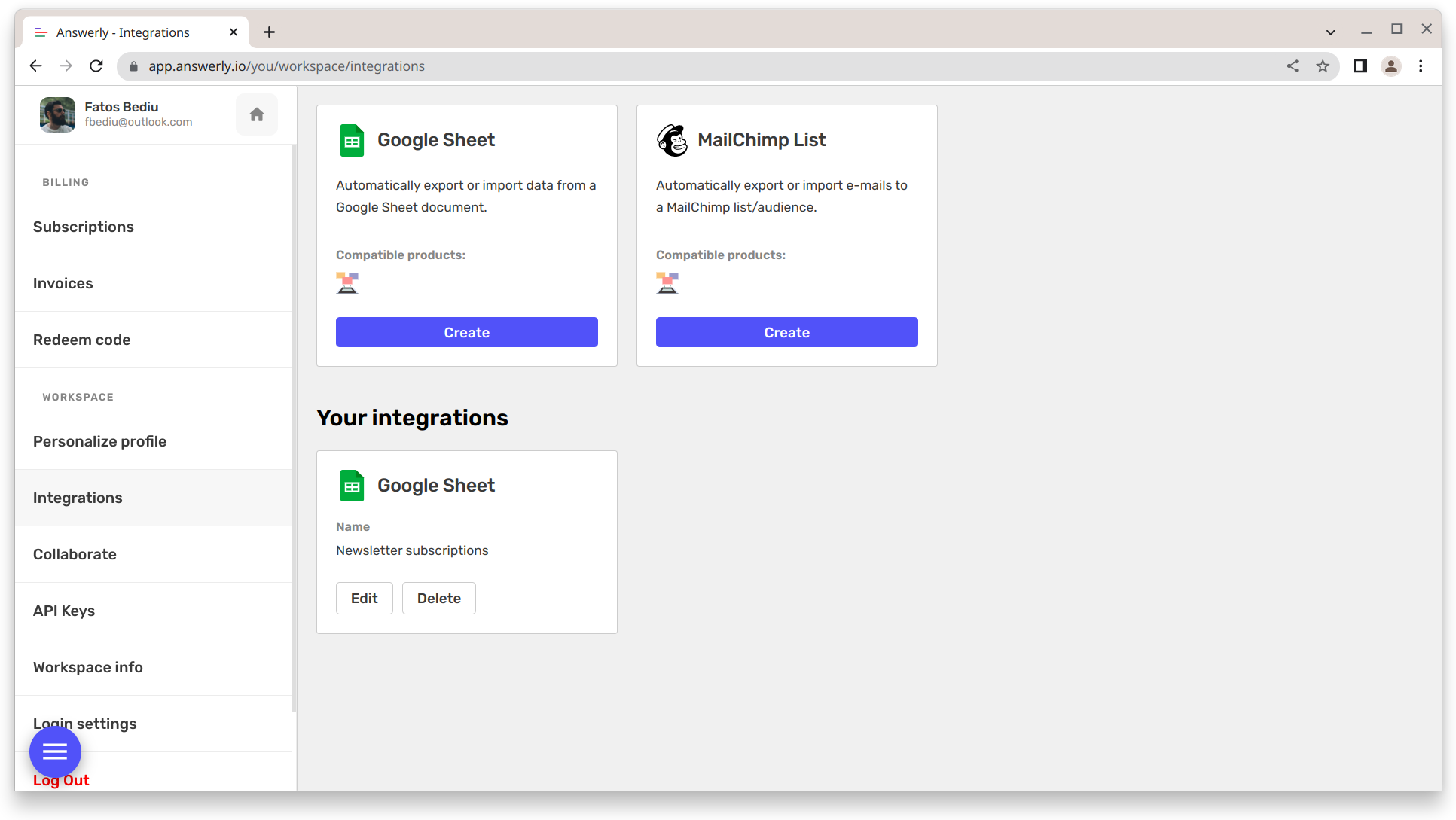The image size is (1456, 820).
Task: Open the Chrome three-dot menu
Action: pyautogui.click(x=1421, y=66)
